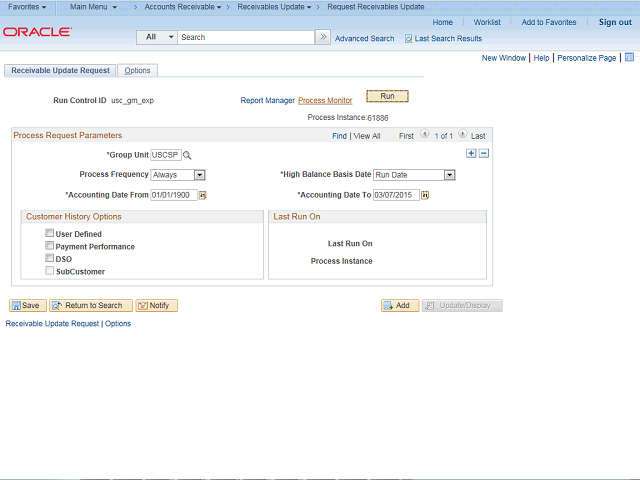The image size is (640, 480).
Task: Click Accounting Date To field
Action: (396, 195)
